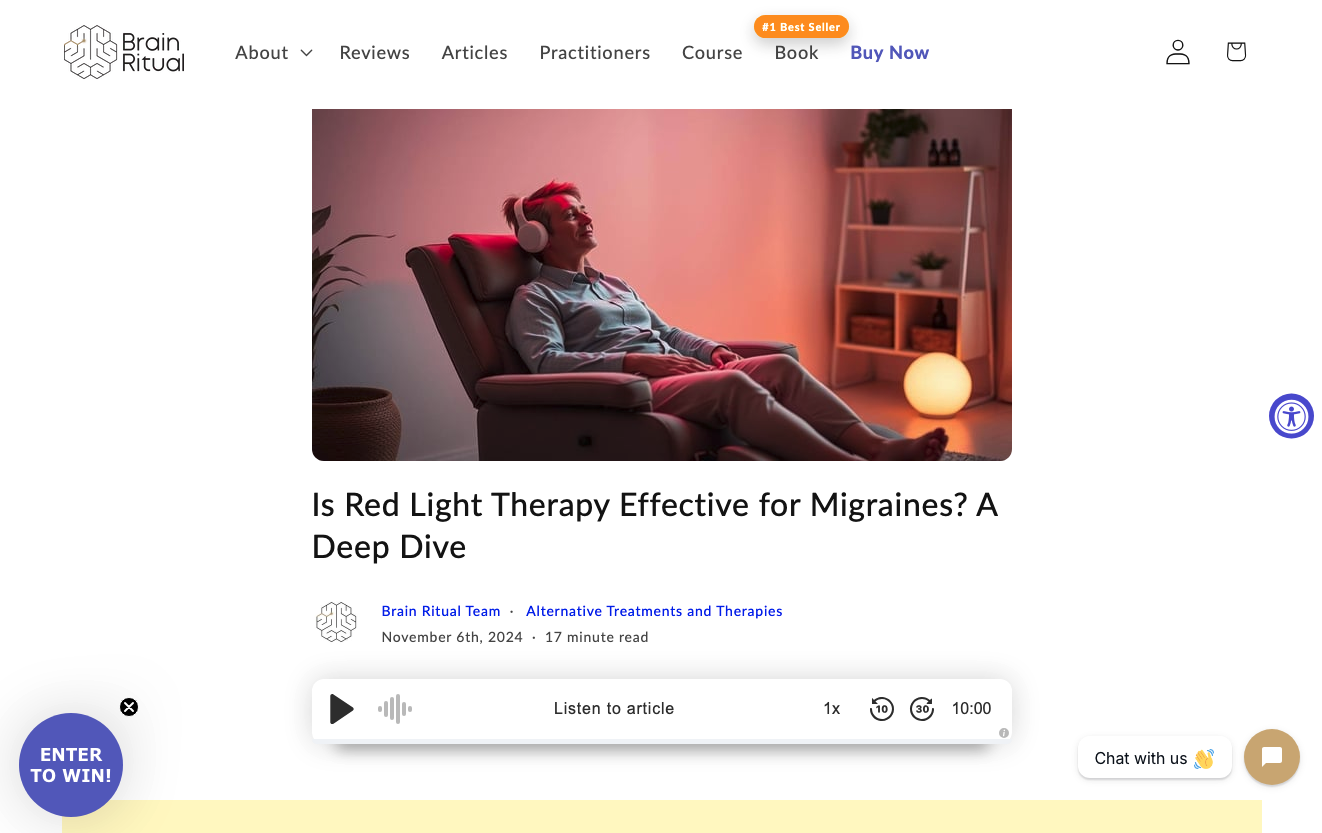This screenshot has height=833, width=1322.
Task: Open the chat bubble icon
Action: tap(1272, 757)
